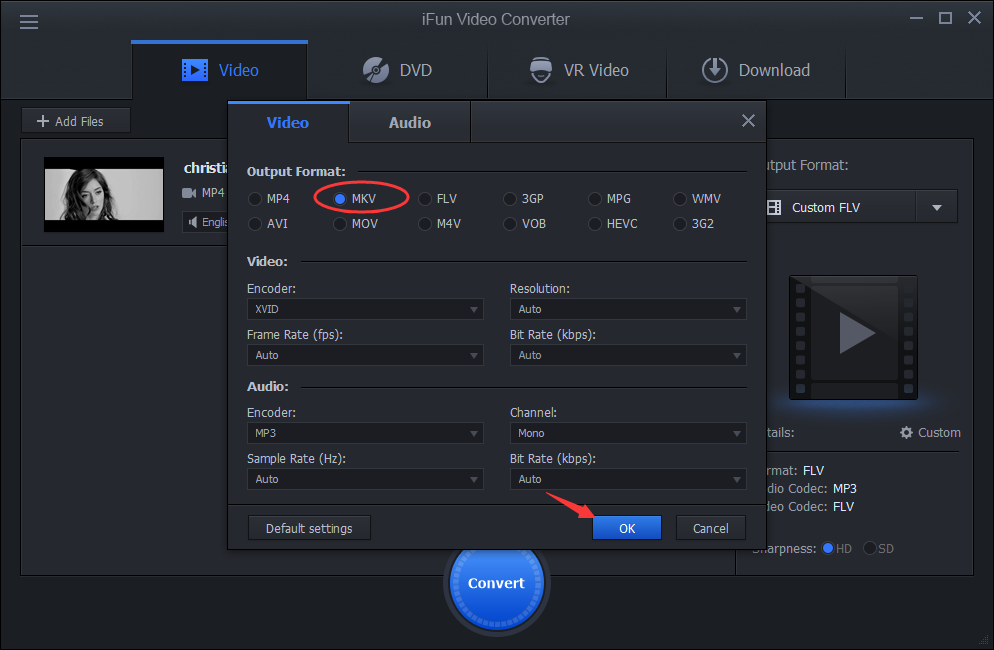Image resolution: width=994 pixels, height=650 pixels.
Task: Open the audio Encoder MP3 dropdown
Action: tap(365, 433)
